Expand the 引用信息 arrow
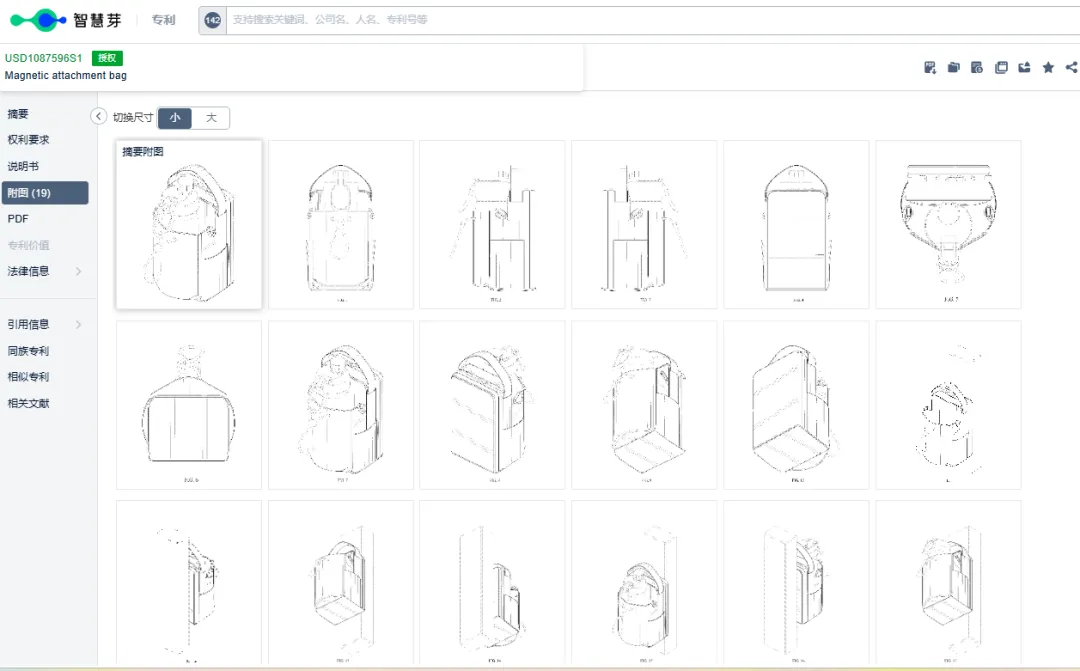 coord(79,324)
